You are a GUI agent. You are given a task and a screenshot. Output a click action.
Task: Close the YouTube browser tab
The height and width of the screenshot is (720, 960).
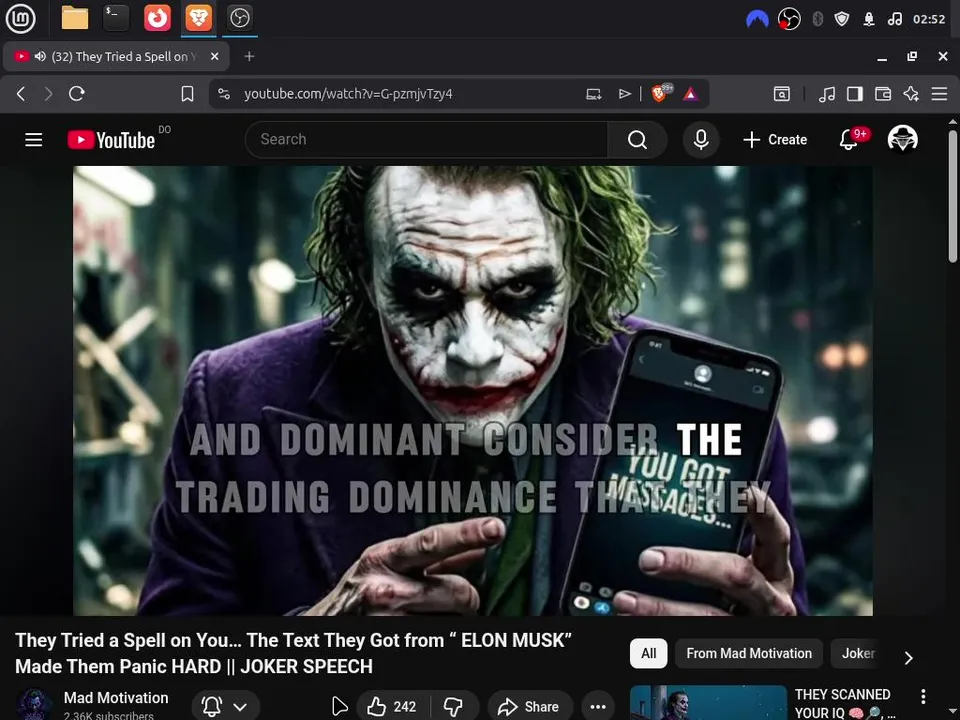point(214,56)
